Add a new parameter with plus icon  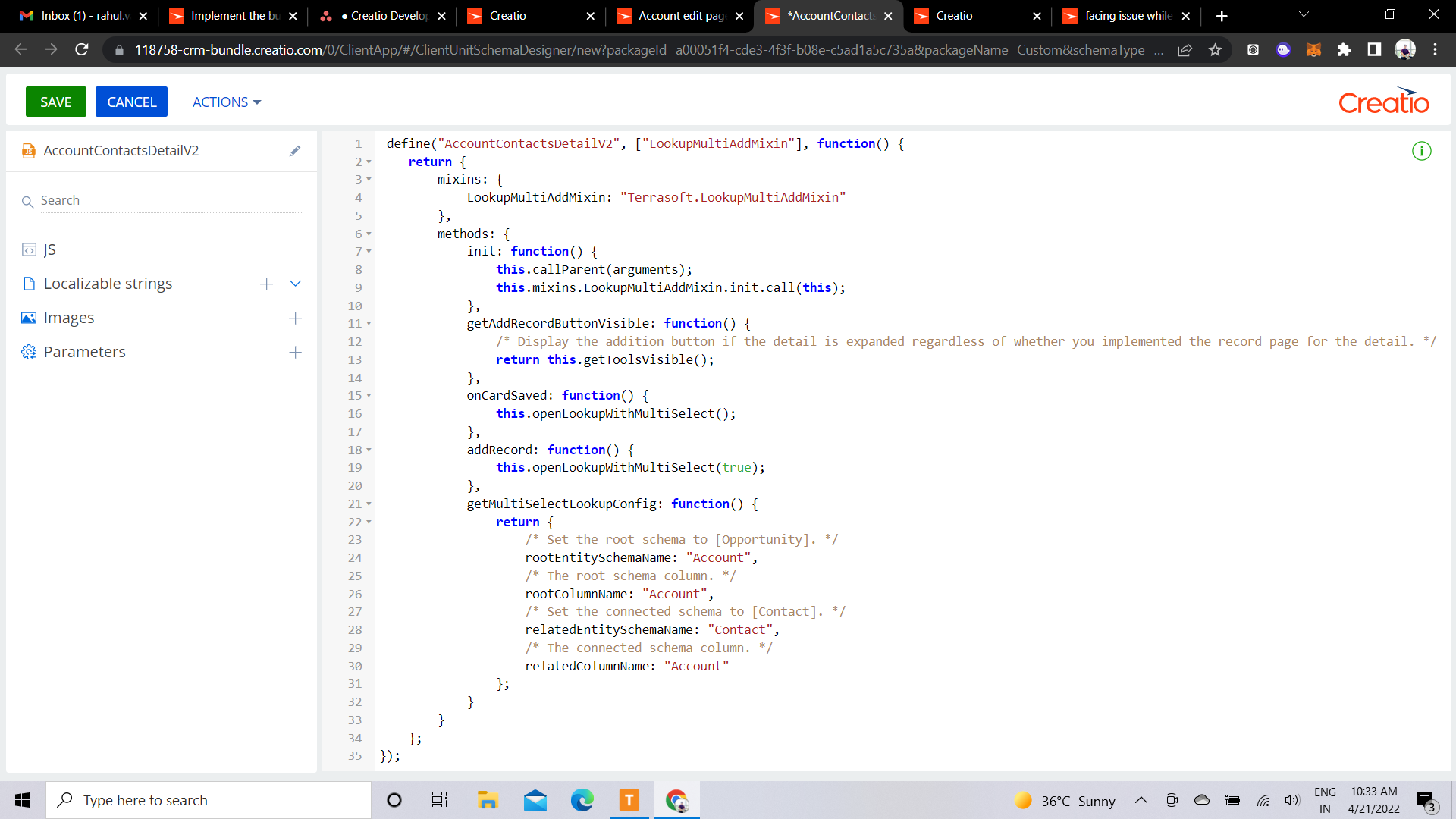(296, 352)
